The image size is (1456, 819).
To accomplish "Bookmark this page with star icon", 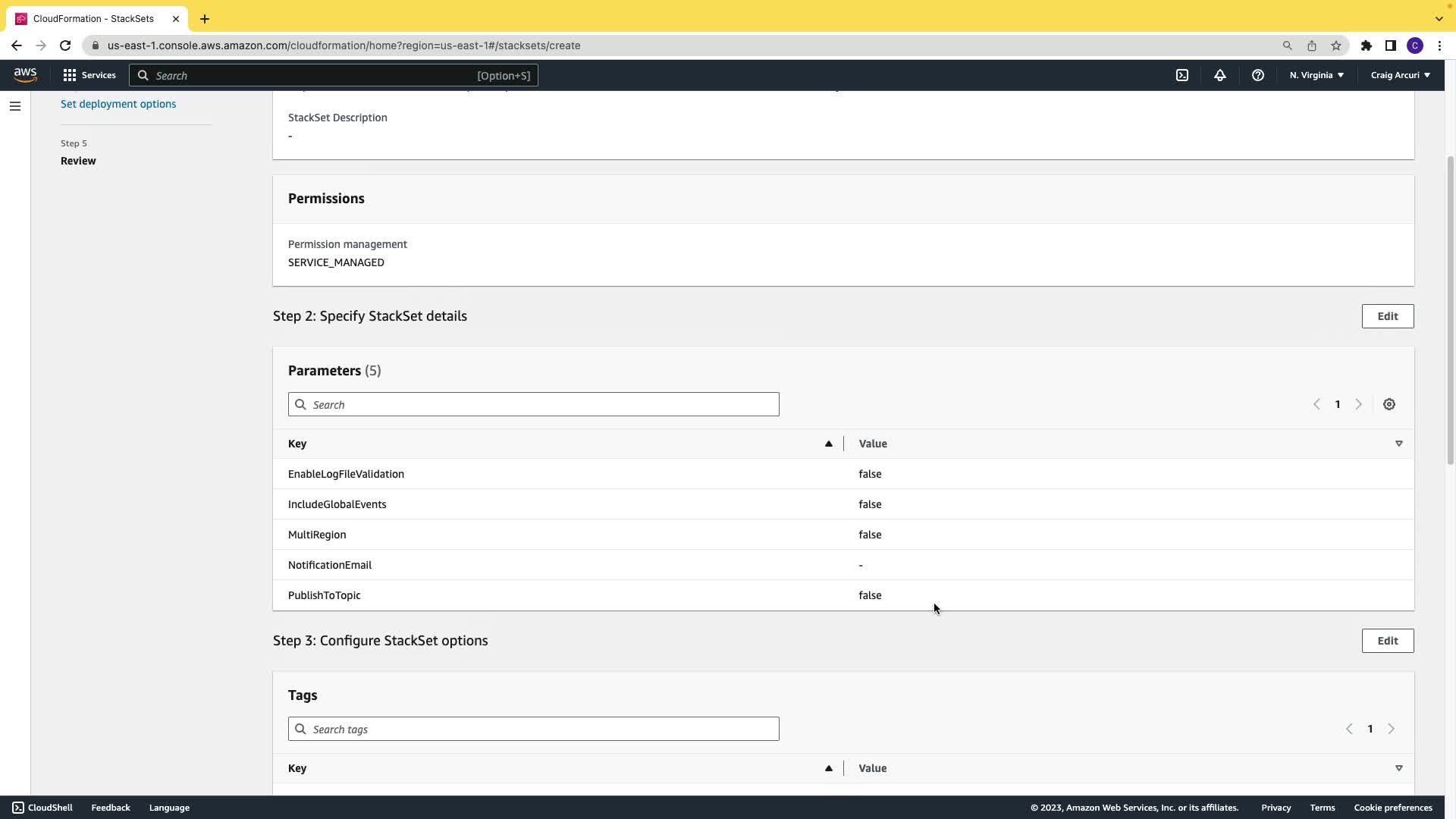I will pyautogui.click(x=1336, y=45).
